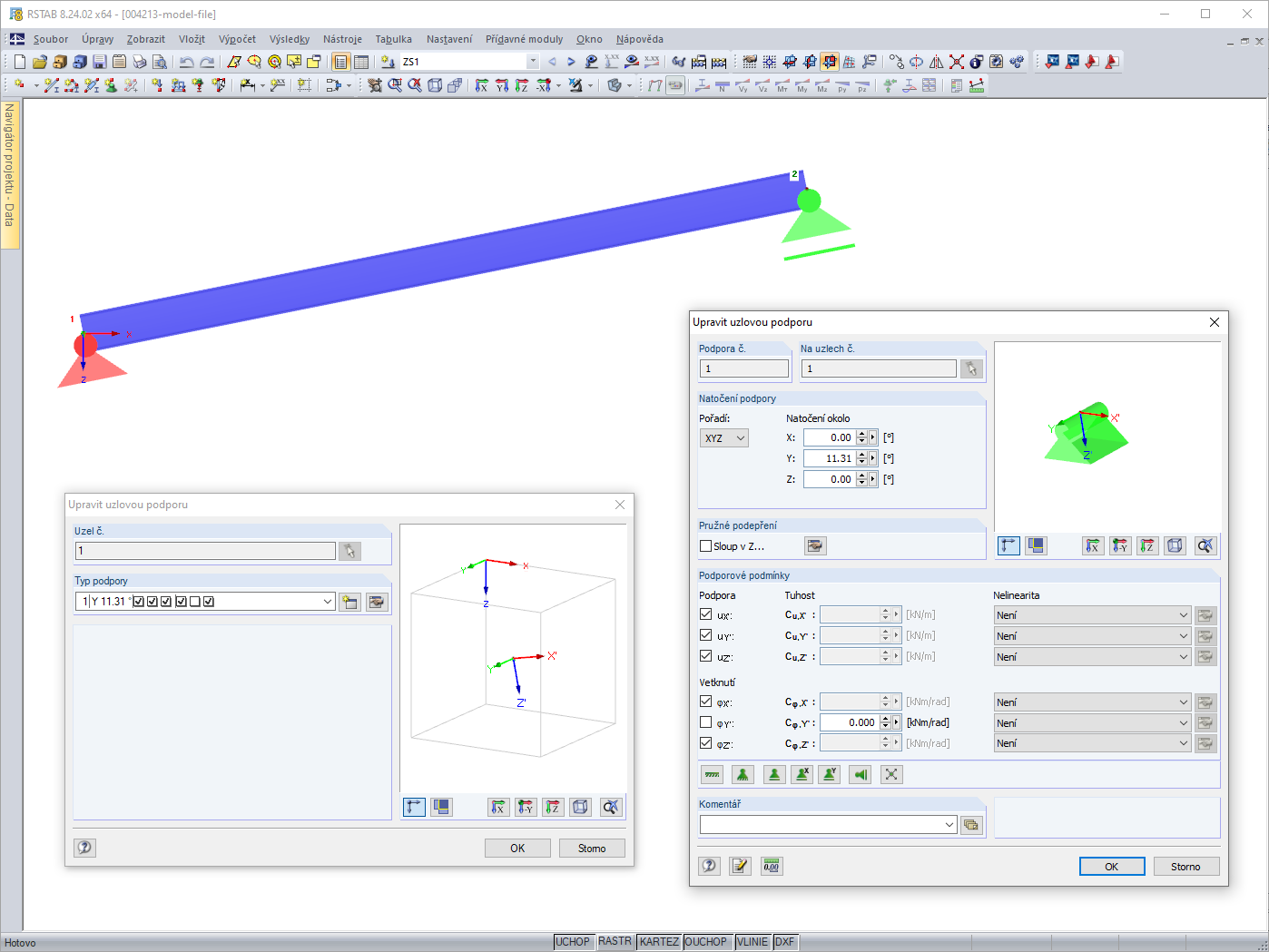The height and width of the screenshot is (952, 1269).
Task: Open the uY' Nelinearita dropdown
Action: click(1092, 636)
